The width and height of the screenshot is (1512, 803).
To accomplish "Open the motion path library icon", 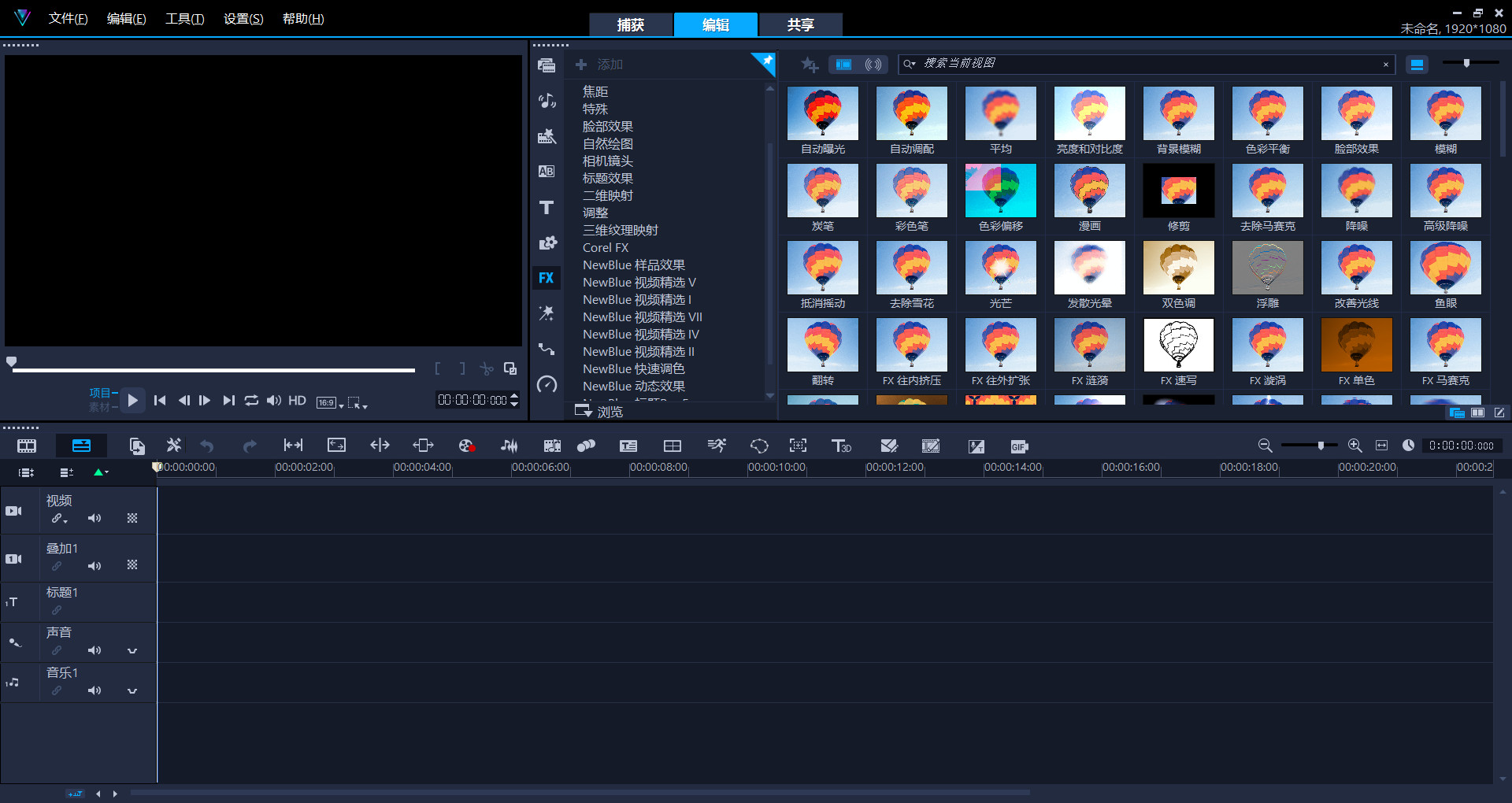I will (x=547, y=349).
